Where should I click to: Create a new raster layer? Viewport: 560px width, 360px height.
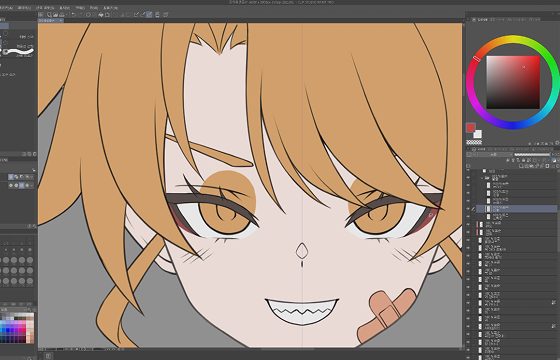pyautogui.click(x=521, y=166)
